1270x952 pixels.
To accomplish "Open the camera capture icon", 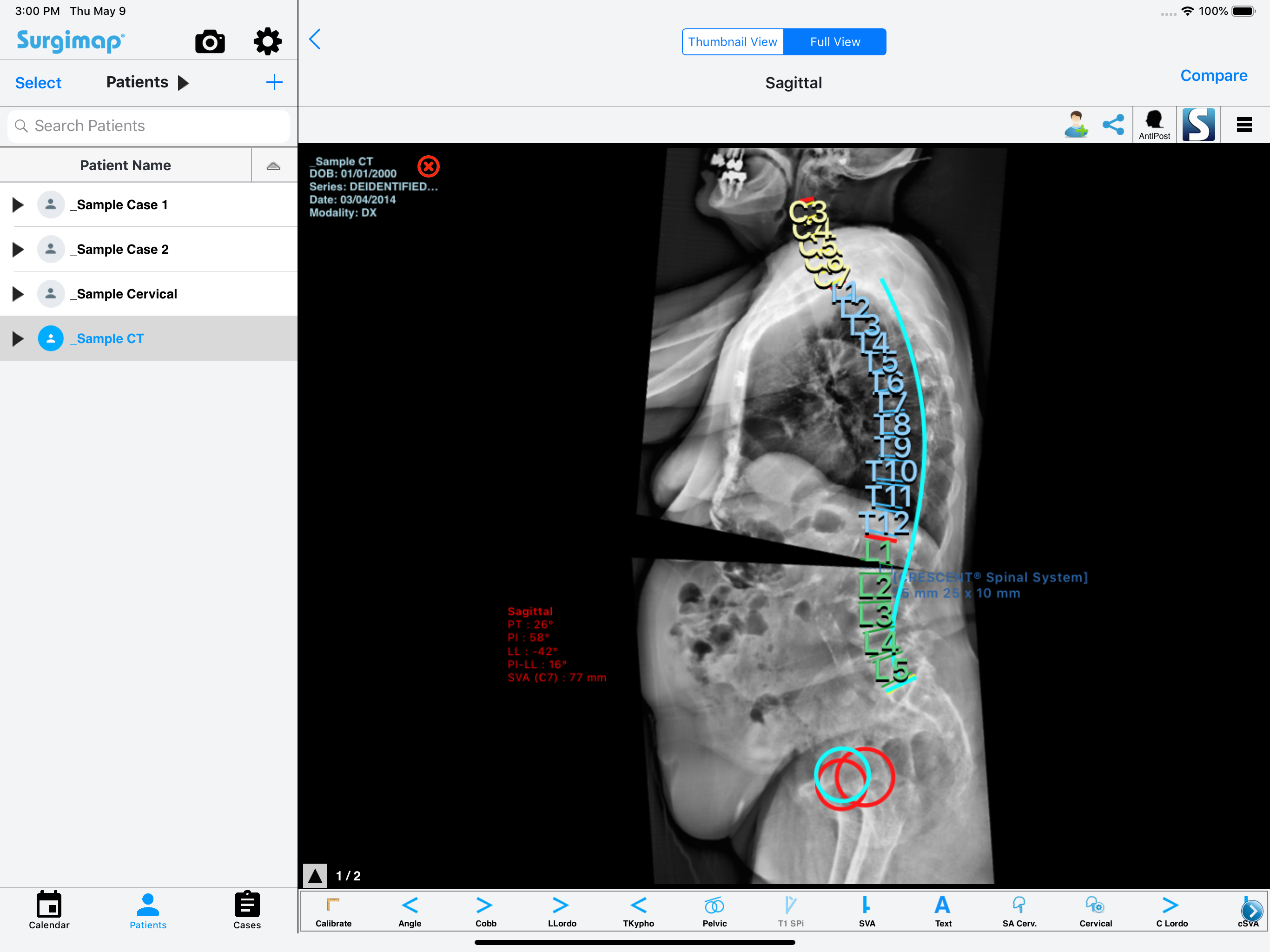I will coord(210,42).
